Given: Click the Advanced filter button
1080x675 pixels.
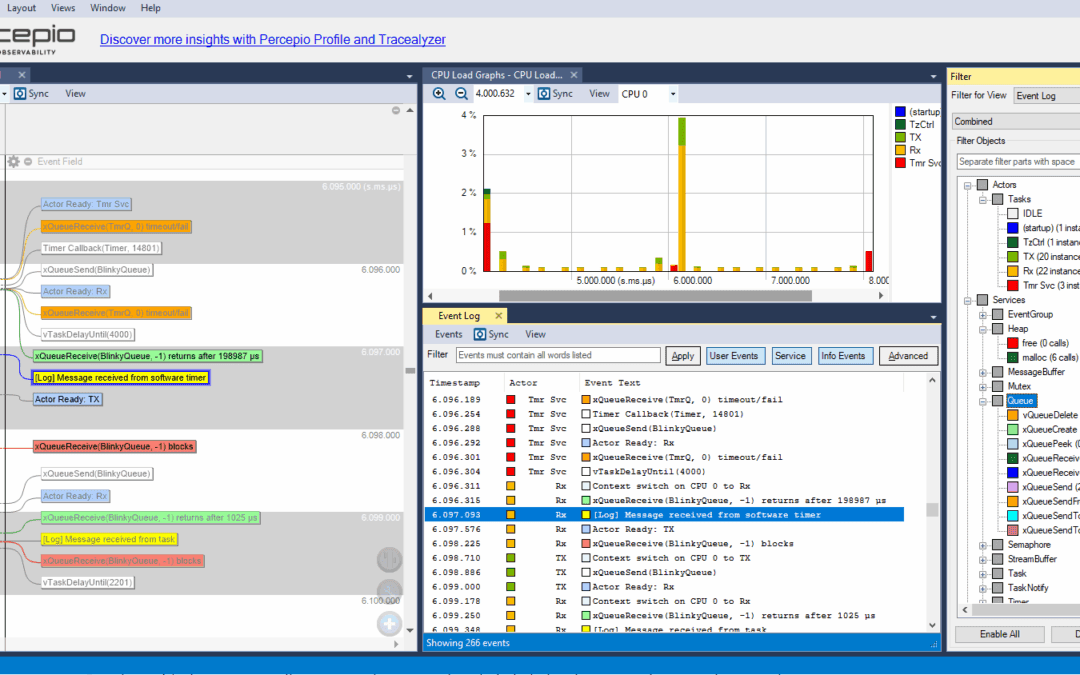Looking at the screenshot, I should click(908, 356).
